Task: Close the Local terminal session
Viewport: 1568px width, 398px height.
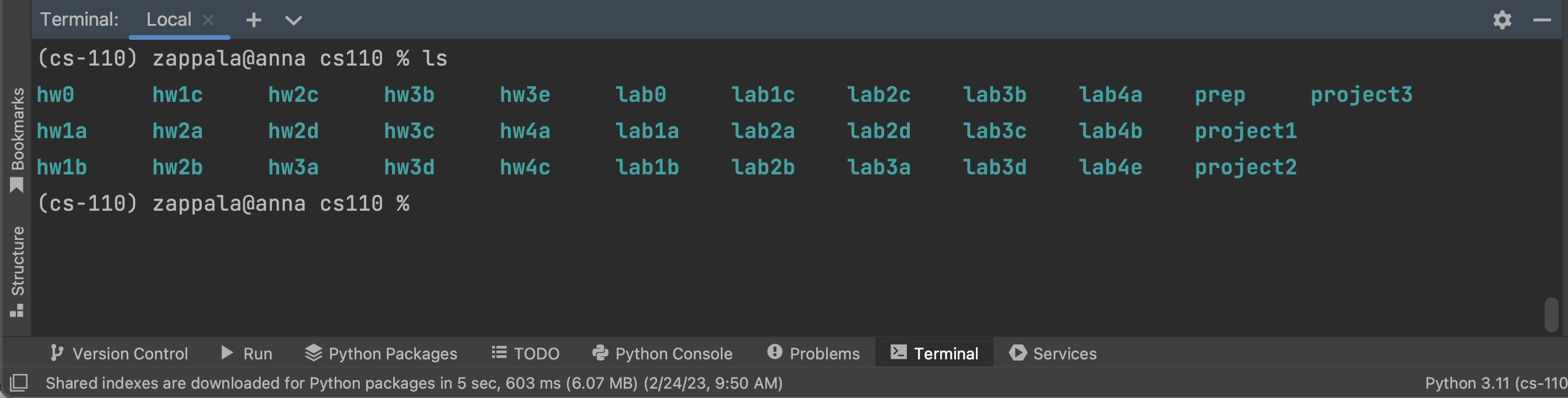Action: [x=208, y=19]
